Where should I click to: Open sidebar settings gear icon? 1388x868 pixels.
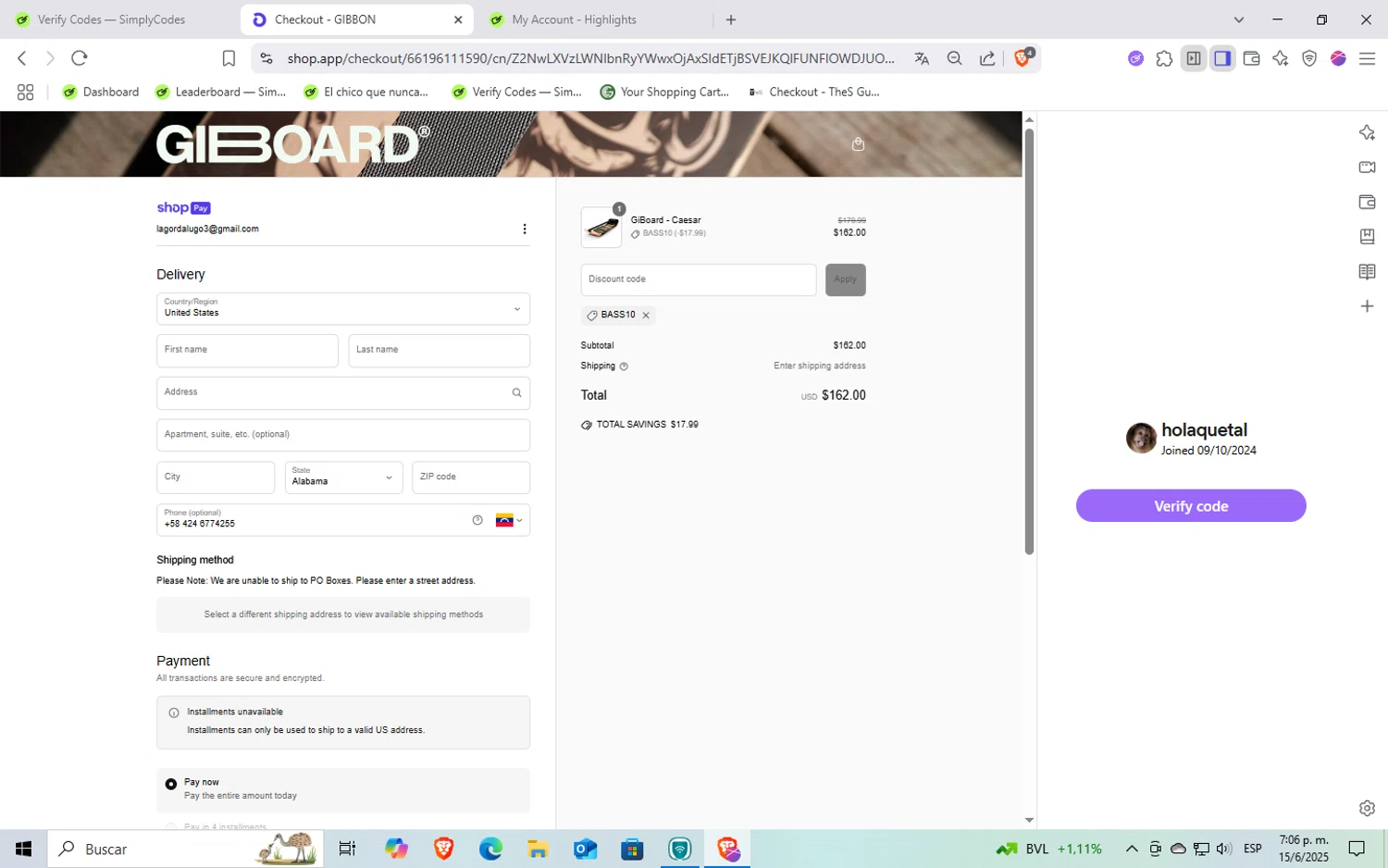1367,808
